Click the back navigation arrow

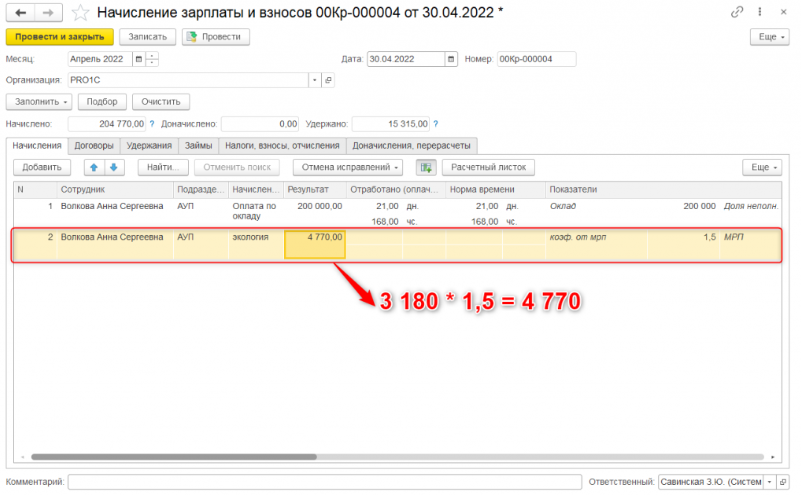[22, 13]
